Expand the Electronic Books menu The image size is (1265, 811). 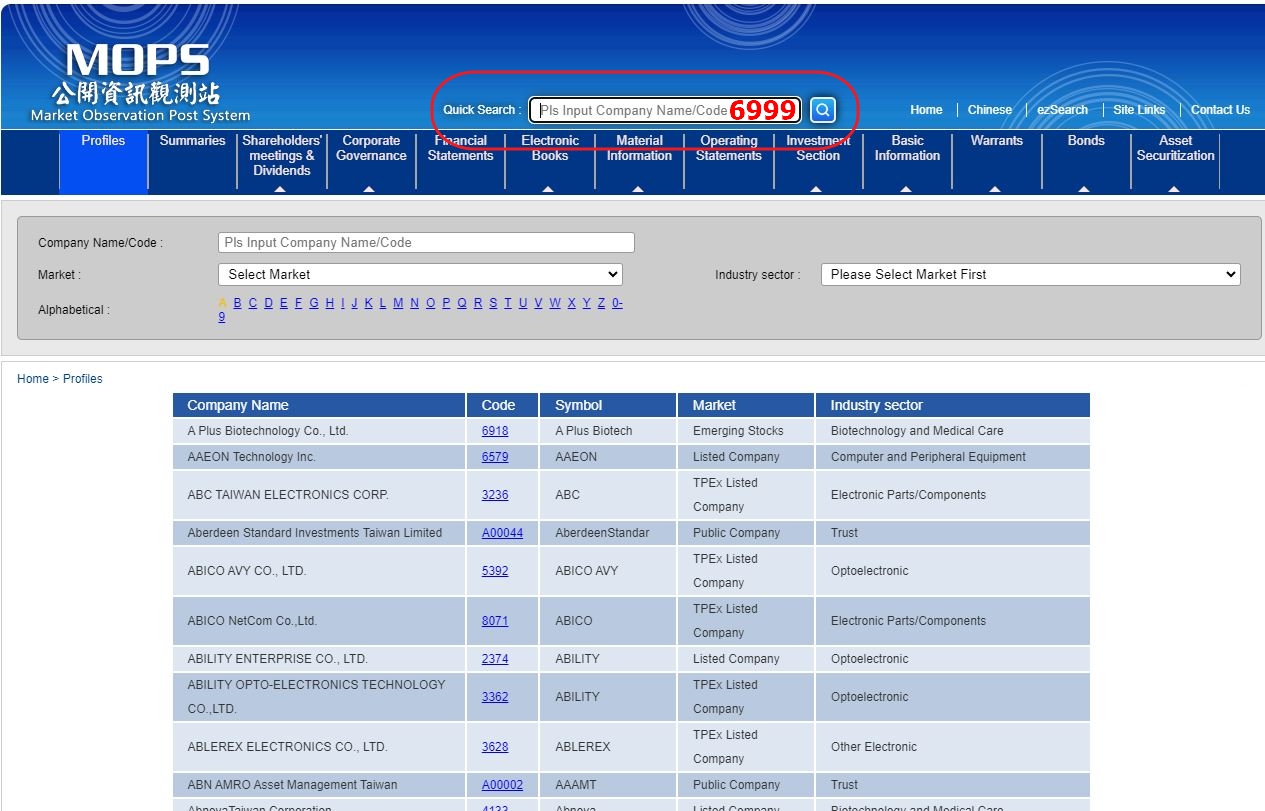click(550, 149)
